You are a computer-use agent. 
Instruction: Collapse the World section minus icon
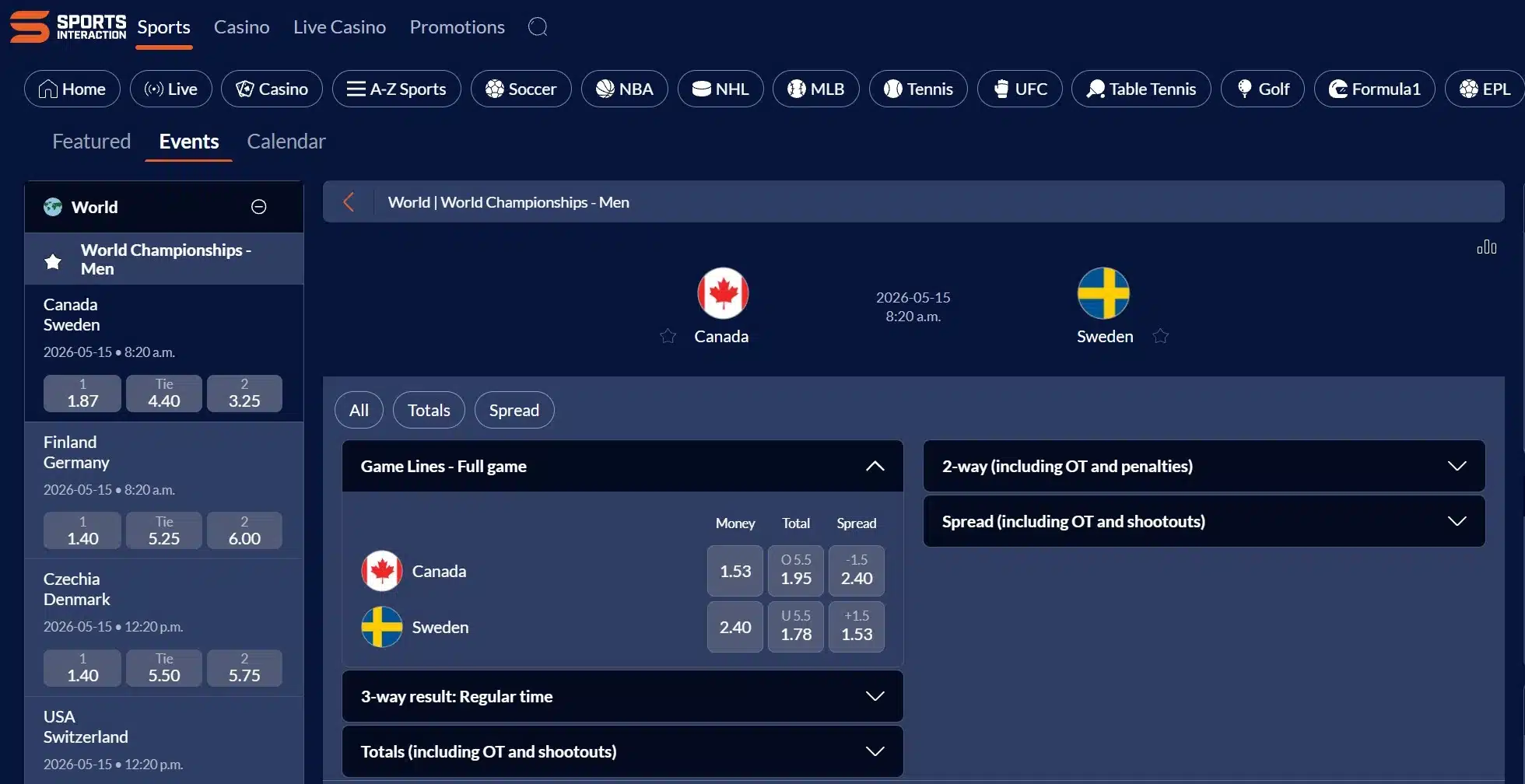(259, 207)
